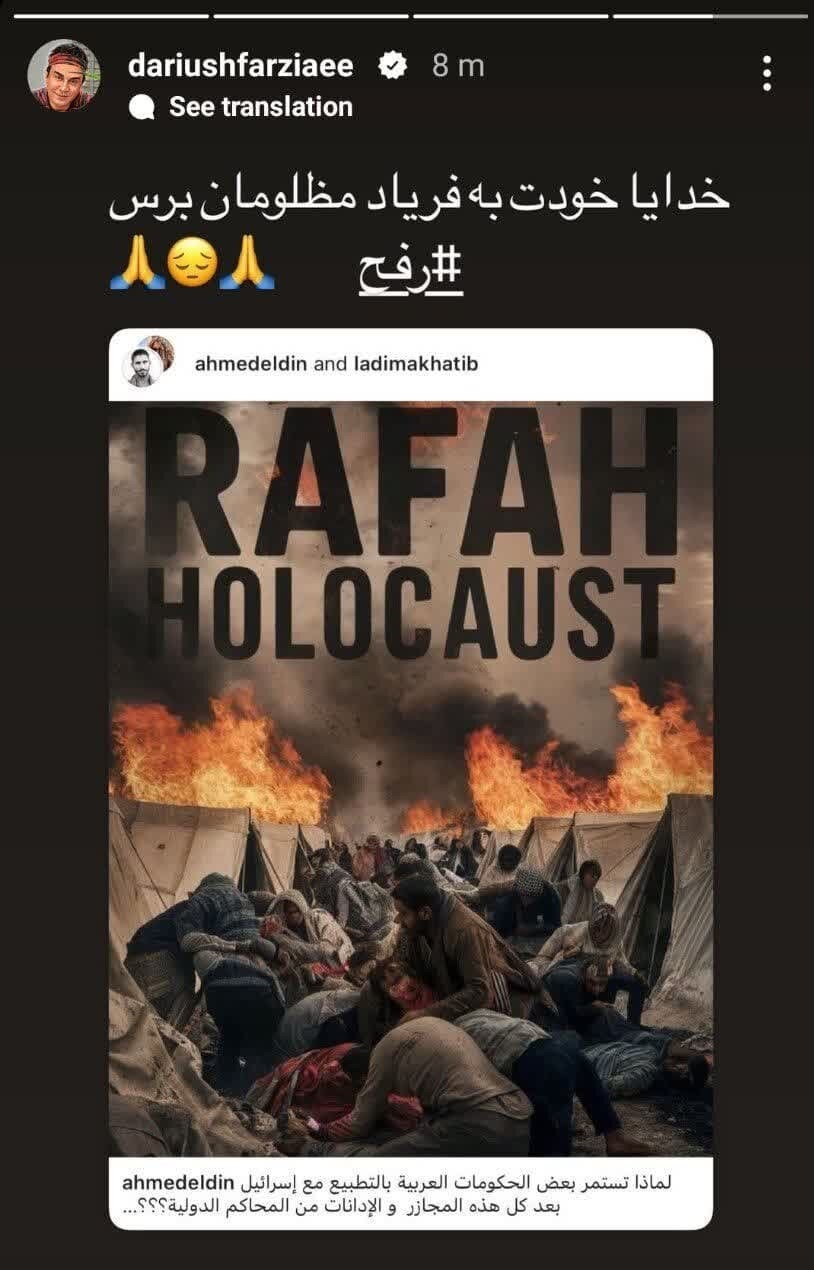Jump to the second story progress segment
Screen dimensions: 814x1270
[311, 16]
